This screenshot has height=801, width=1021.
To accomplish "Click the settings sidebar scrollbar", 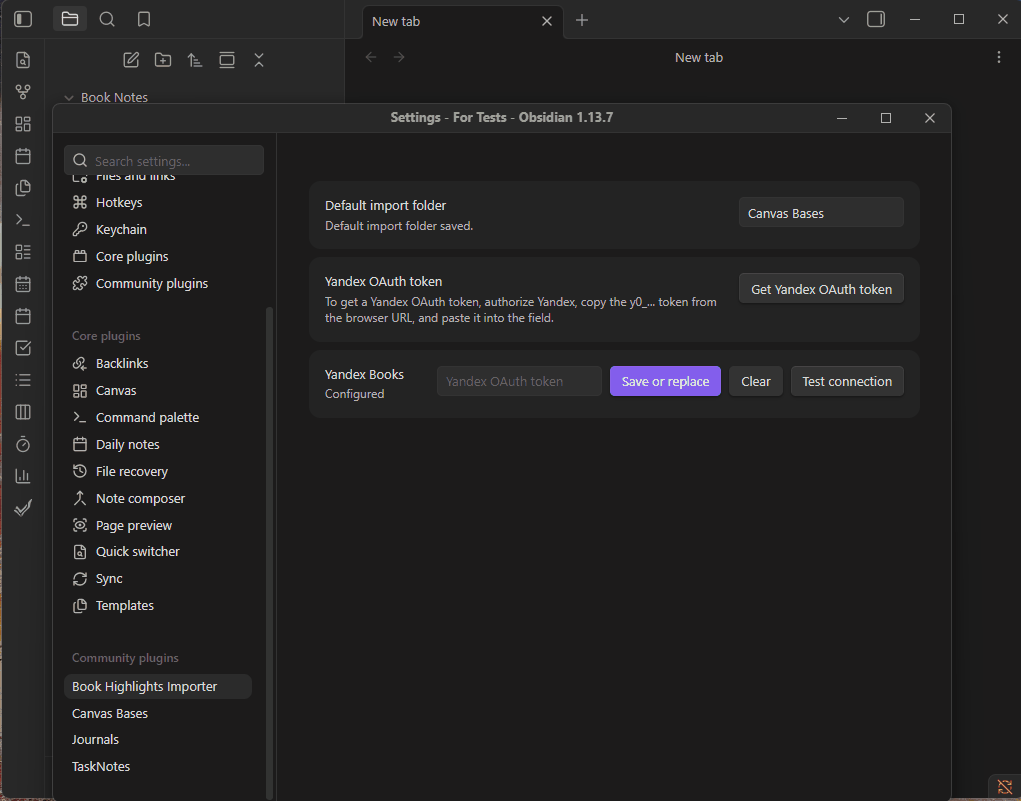I will point(269,552).
